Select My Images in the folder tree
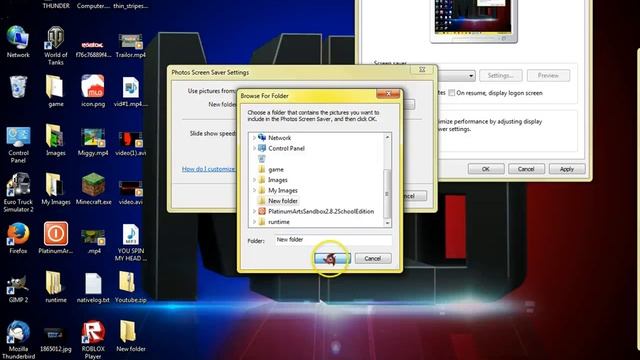640x360 pixels. pyautogui.click(x=282, y=190)
